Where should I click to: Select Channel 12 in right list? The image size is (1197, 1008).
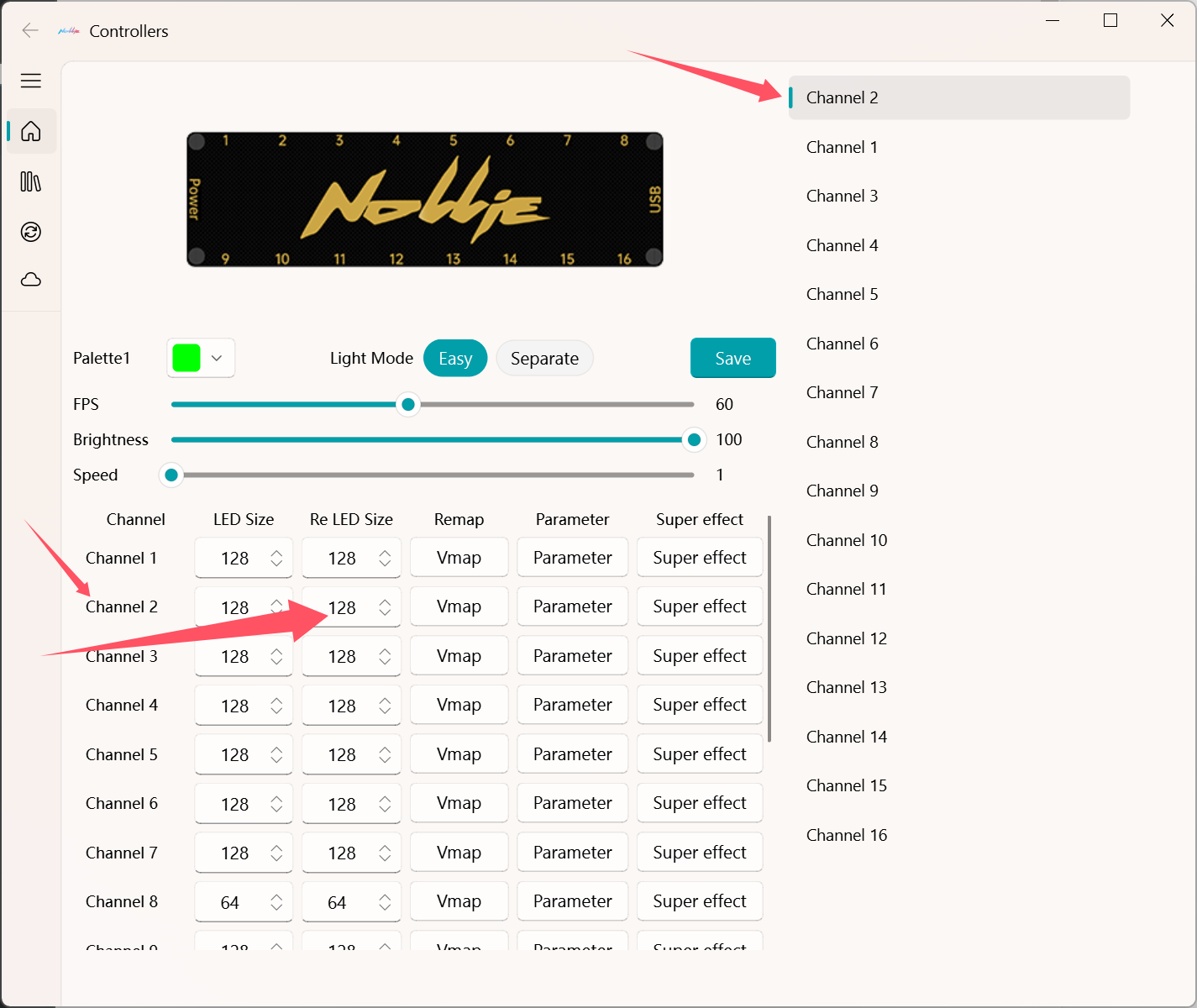[846, 639]
